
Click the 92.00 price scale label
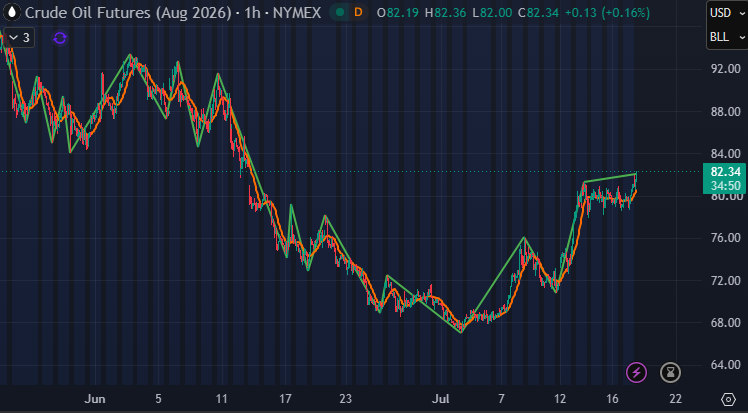(726, 69)
